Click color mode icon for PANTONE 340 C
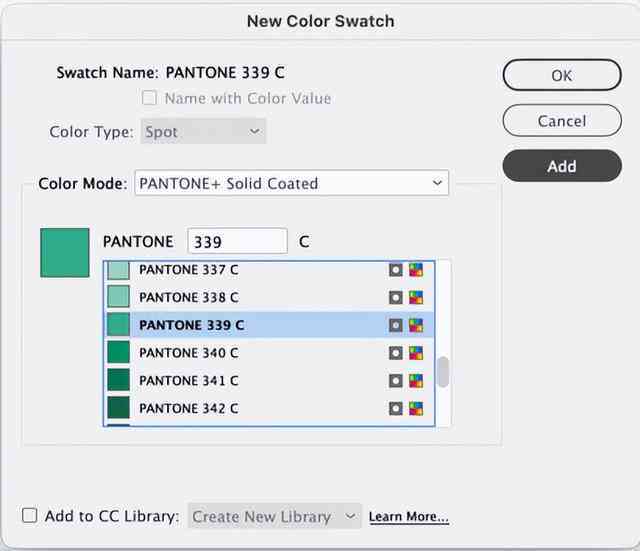The height and width of the screenshot is (551, 640). click(x=416, y=353)
